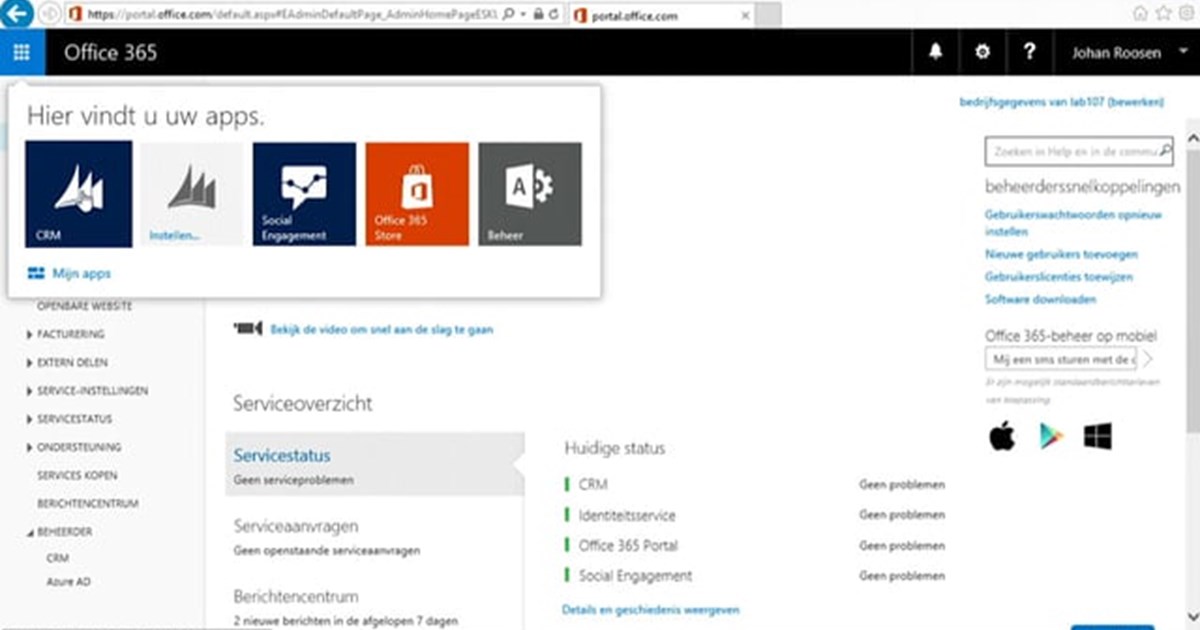Open the Social Engagement tile
This screenshot has width=1200, height=630.
click(x=304, y=194)
